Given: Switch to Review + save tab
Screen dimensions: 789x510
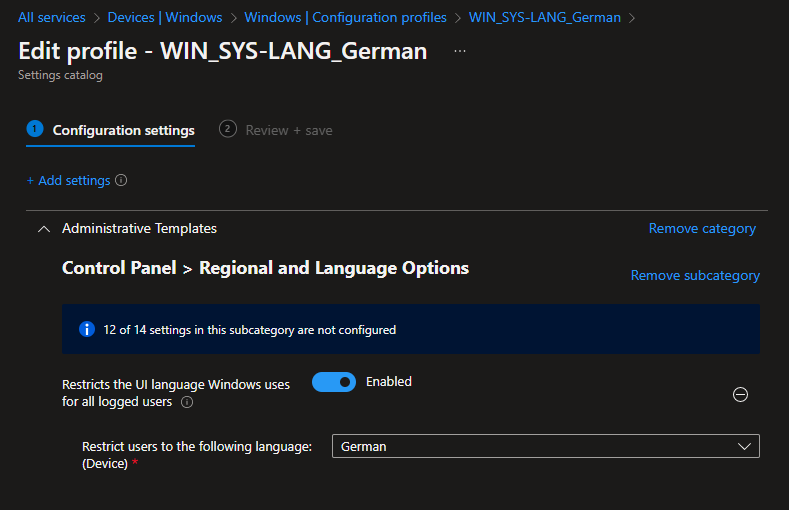Looking at the screenshot, I should (x=289, y=130).
